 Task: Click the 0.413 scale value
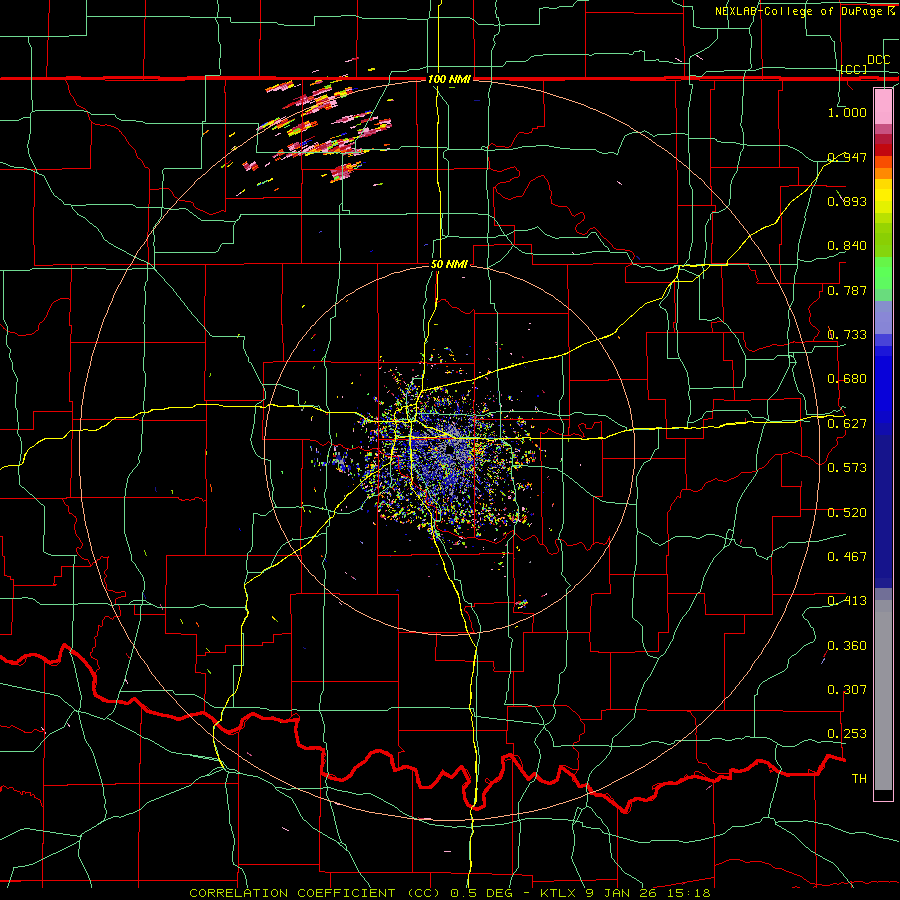[847, 601]
